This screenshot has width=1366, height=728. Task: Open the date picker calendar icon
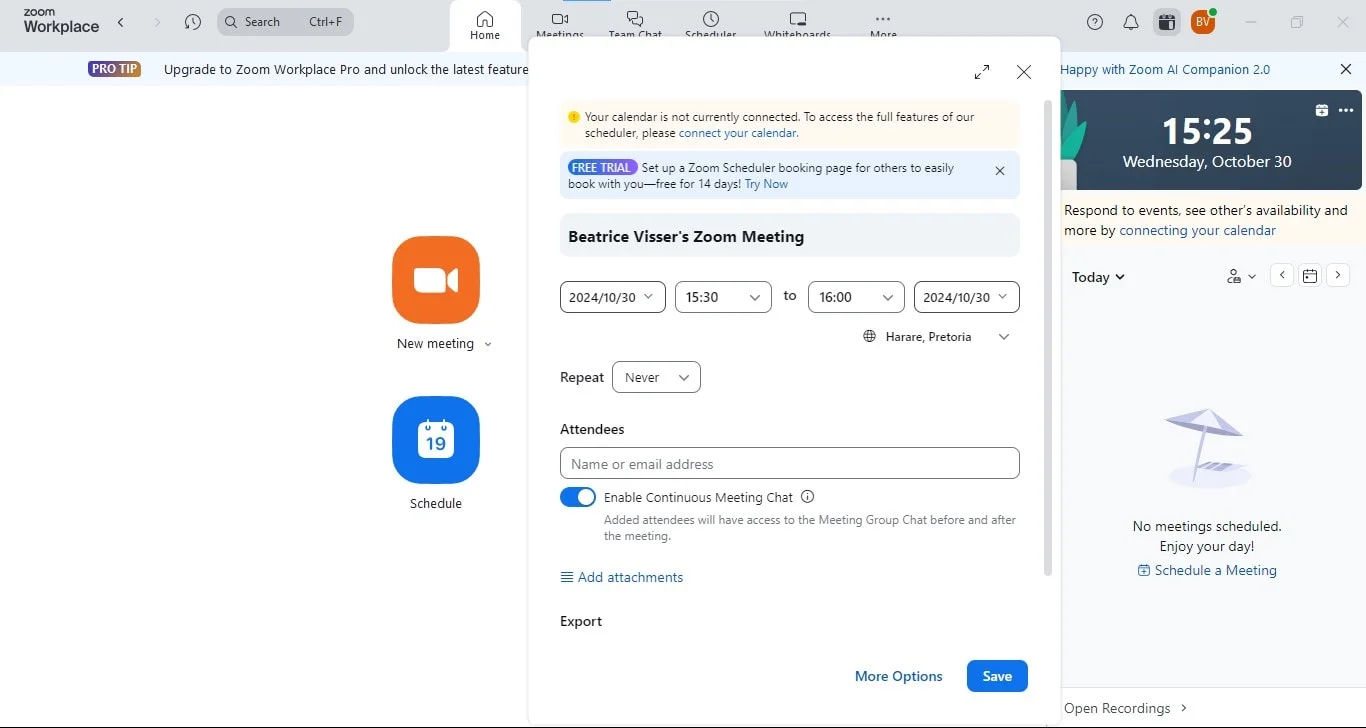[x=1310, y=275]
